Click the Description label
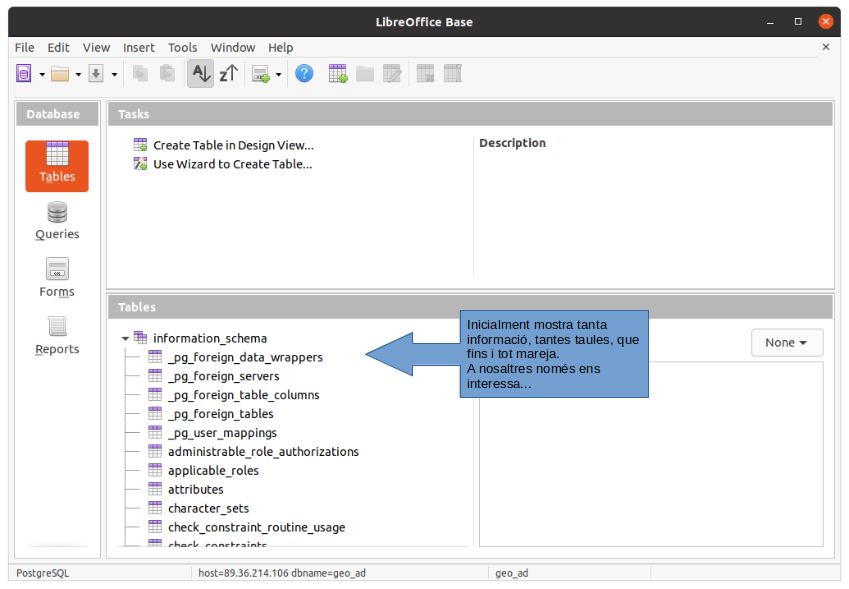The width and height of the screenshot is (849, 589). pyautogui.click(x=512, y=143)
